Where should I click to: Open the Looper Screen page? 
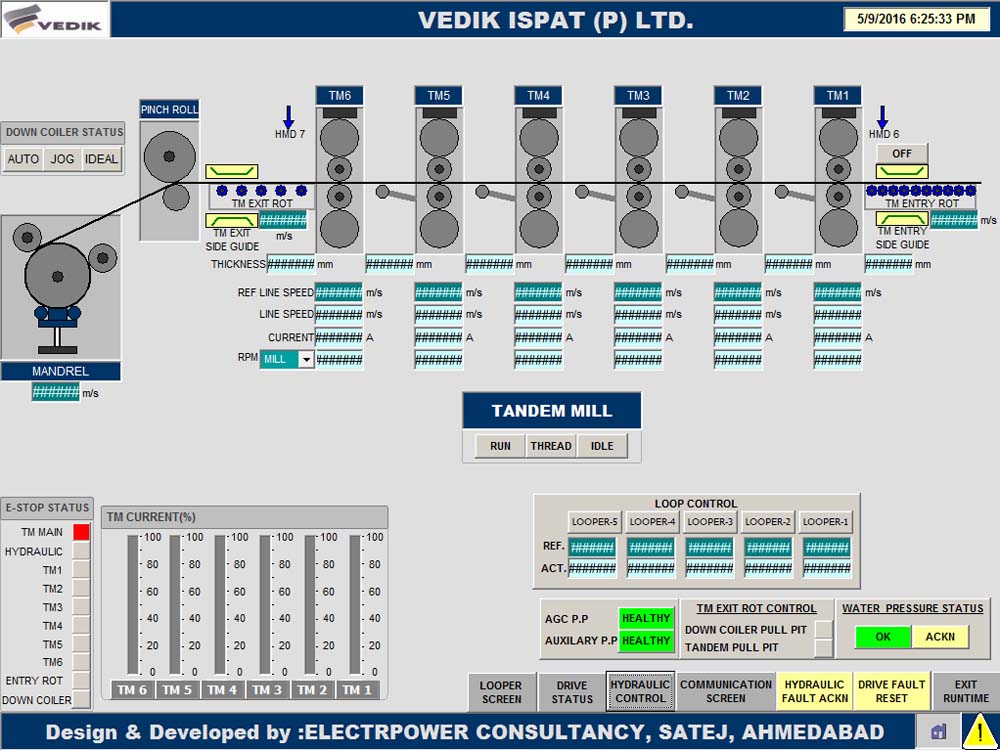tap(501, 692)
